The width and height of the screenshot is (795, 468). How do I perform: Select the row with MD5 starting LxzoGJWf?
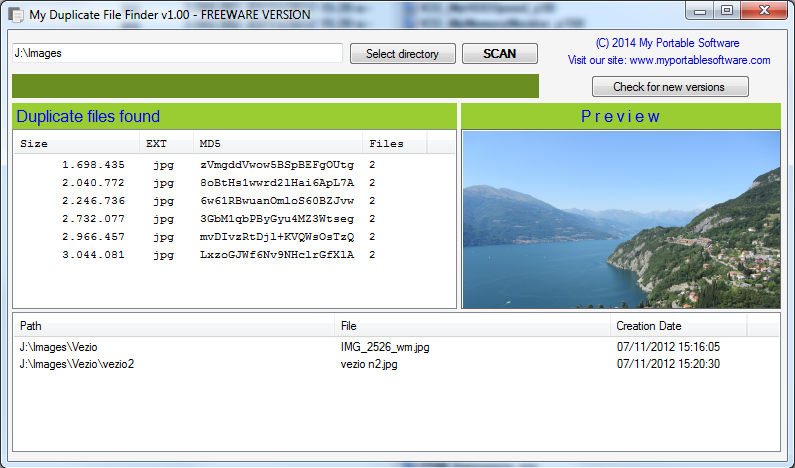(x=276, y=255)
